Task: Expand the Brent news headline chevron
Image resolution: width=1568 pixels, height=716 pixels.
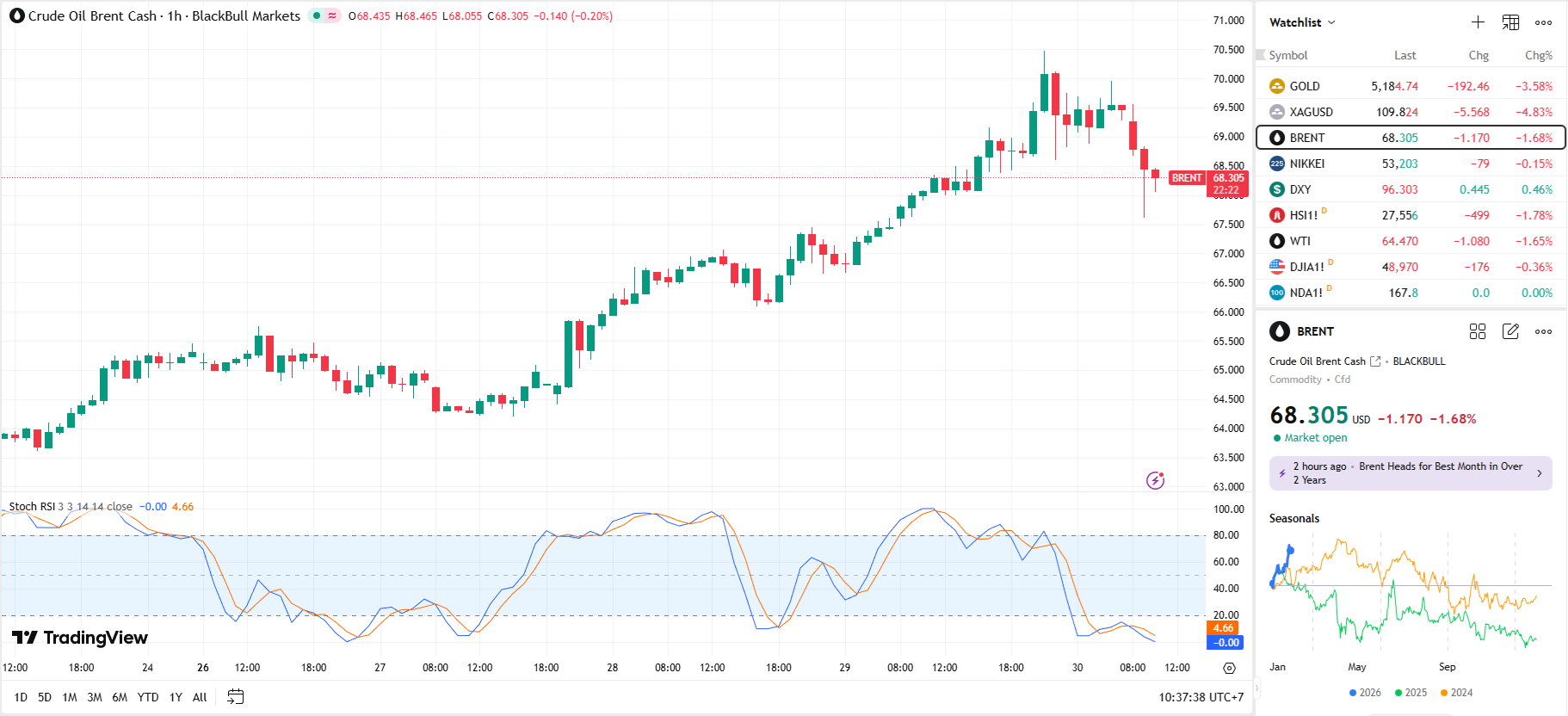Action: click(x=1539, y=473)
